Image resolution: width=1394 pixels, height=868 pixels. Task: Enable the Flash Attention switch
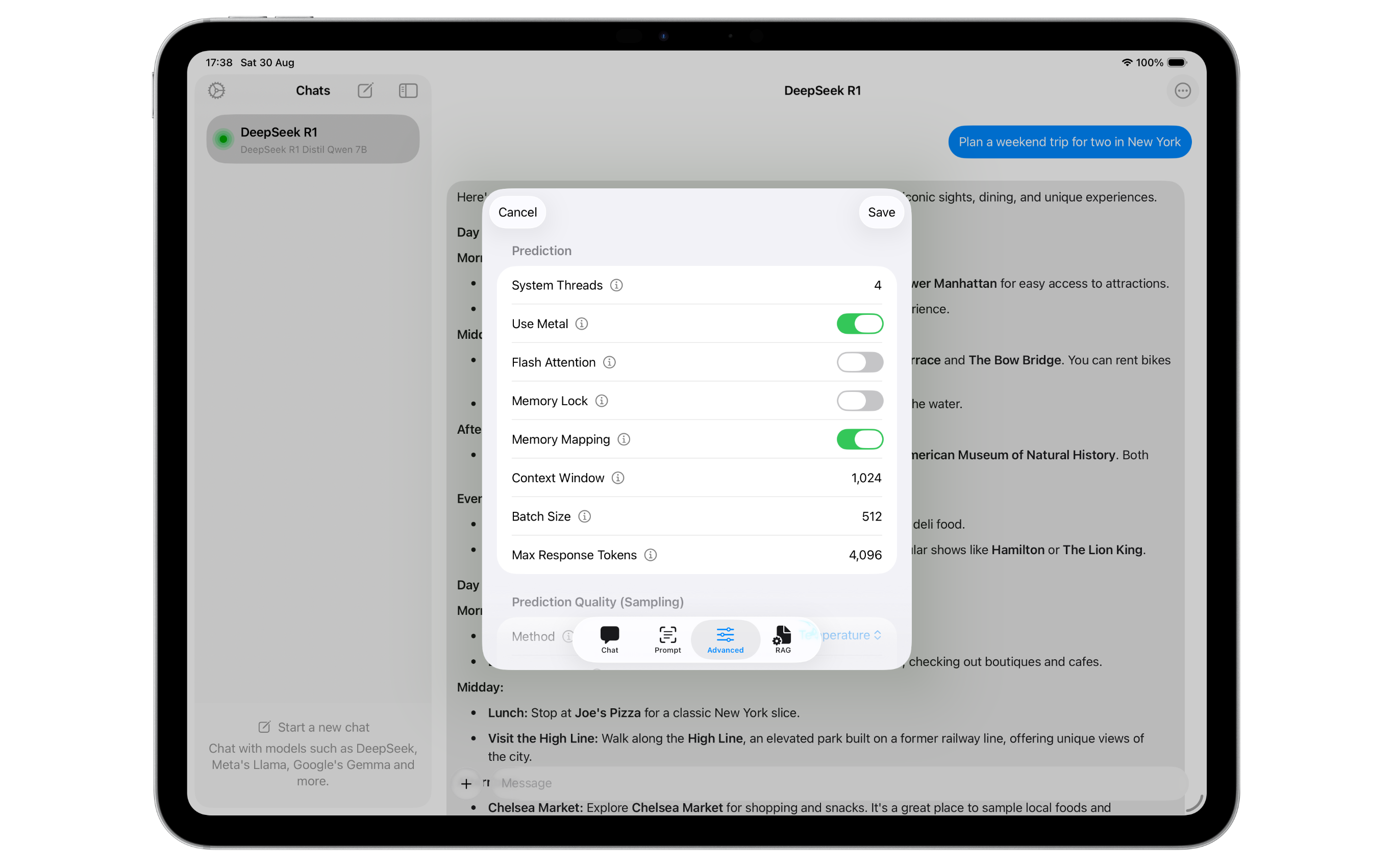(859, 362)
